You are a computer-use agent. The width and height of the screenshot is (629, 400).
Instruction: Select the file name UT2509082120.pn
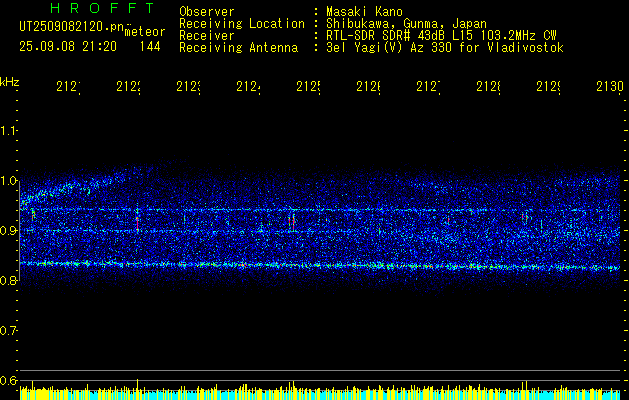point(72,27)
